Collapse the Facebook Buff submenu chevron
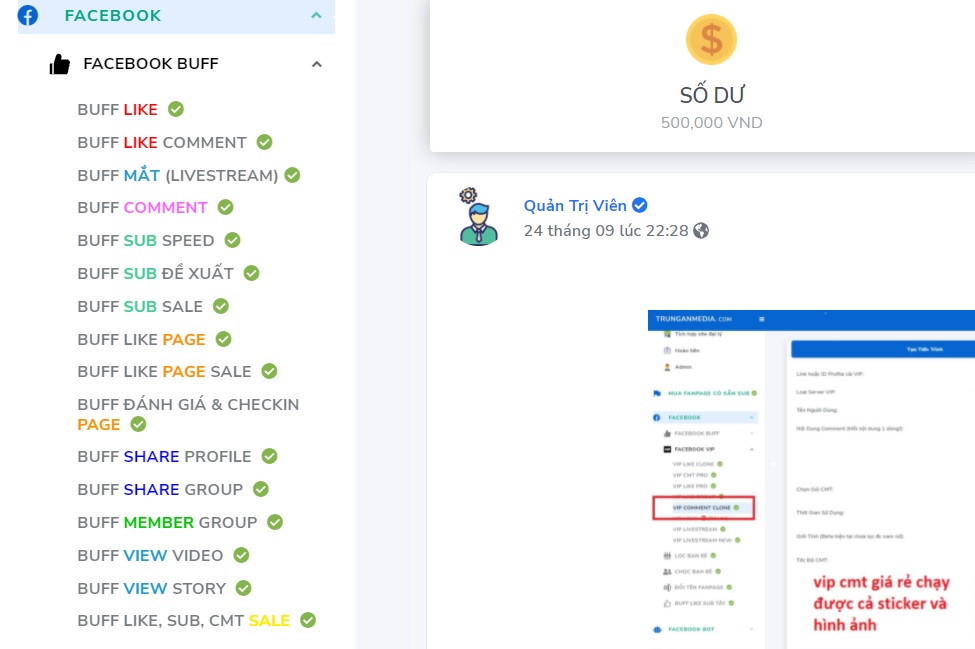 pos(317,64)
